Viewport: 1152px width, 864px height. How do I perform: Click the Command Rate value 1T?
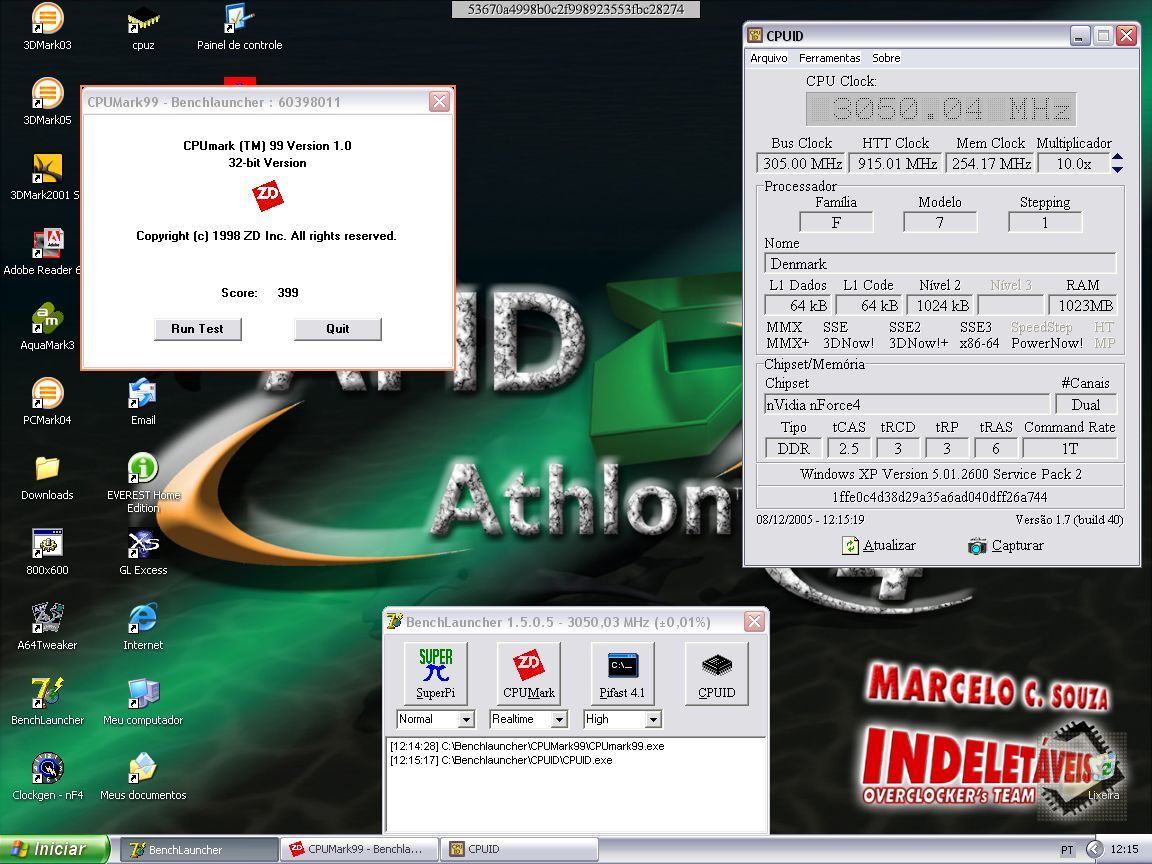click(1070, 448)
